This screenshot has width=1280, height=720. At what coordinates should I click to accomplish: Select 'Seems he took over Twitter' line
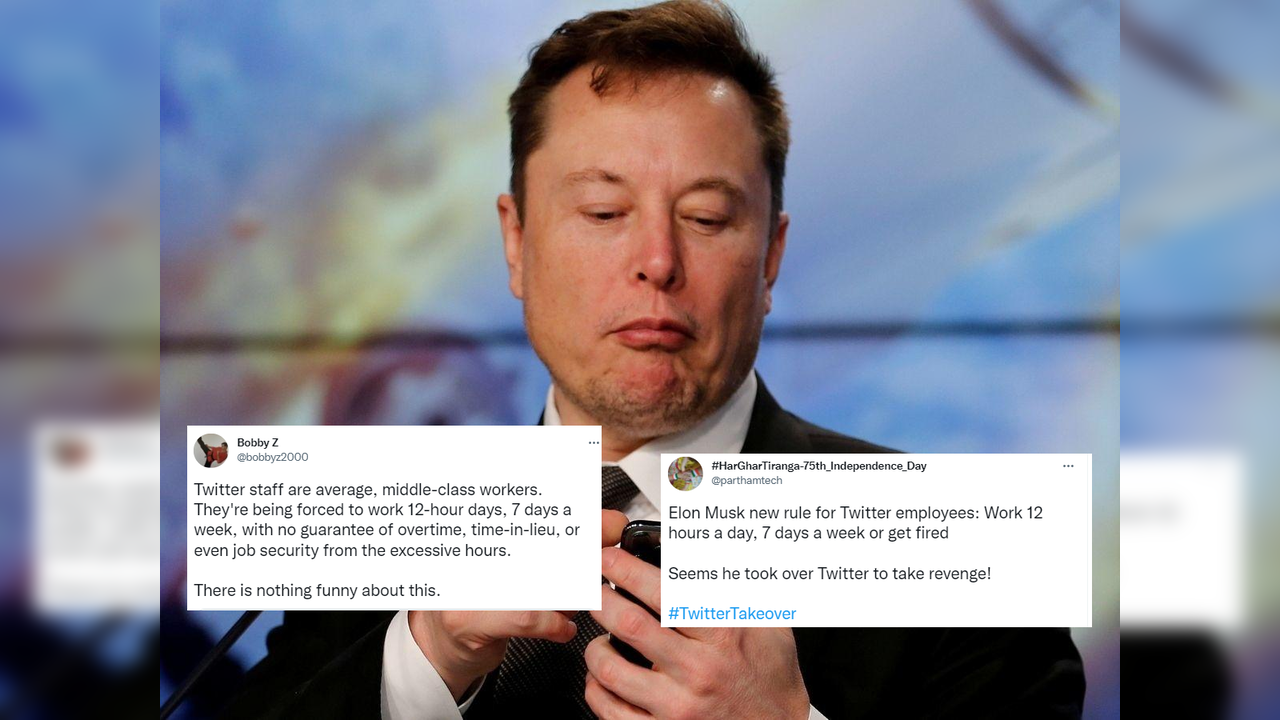click(829, 574)
